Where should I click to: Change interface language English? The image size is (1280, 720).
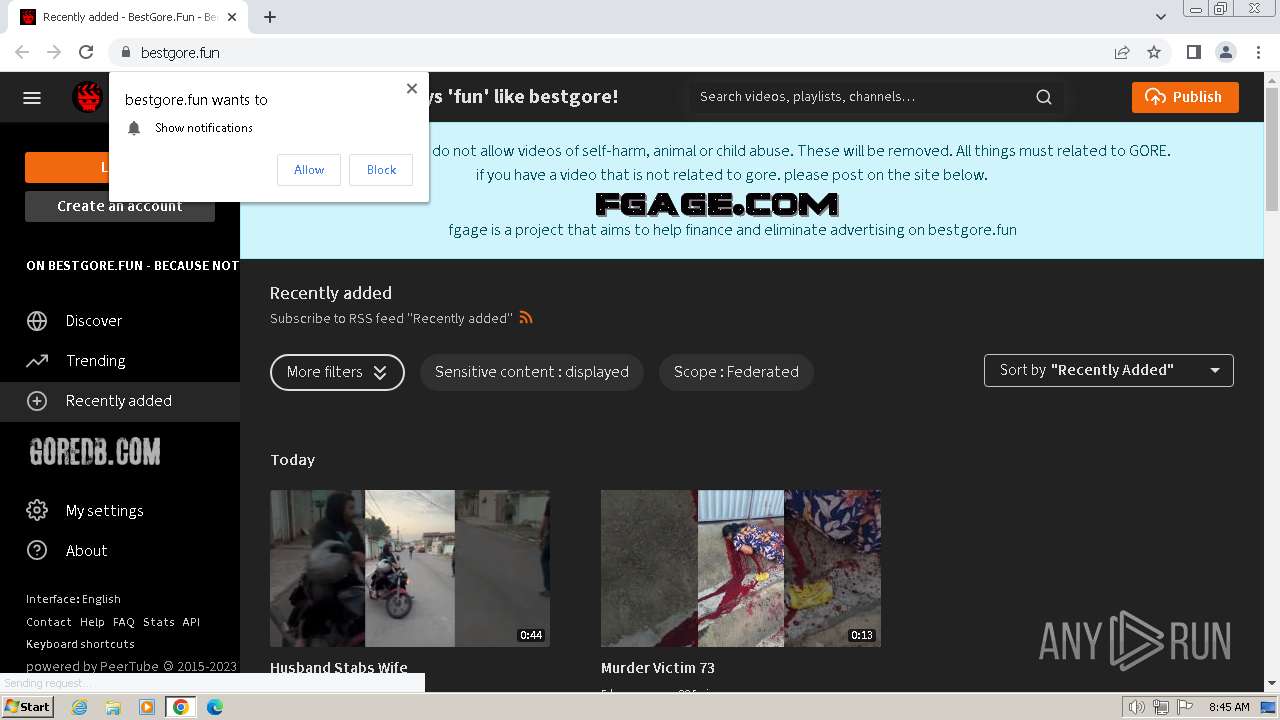pyautogui.click(x=73, y=599)
